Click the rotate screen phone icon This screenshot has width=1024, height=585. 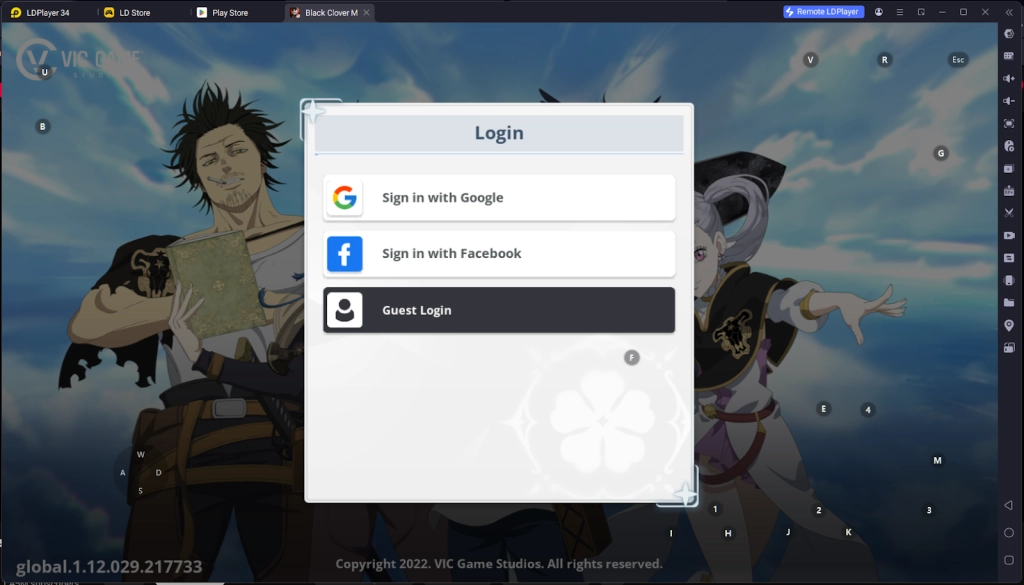click(x=1009, y=280)
